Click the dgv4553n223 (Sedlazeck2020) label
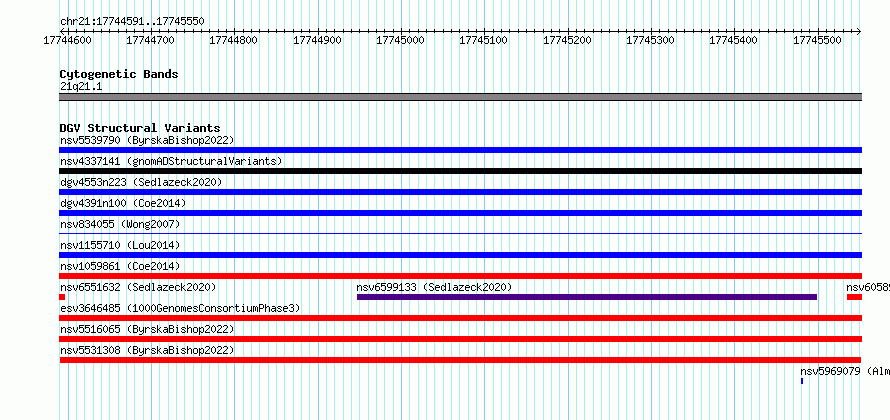This screenshot has width=890, height=420. coord(141,182)
